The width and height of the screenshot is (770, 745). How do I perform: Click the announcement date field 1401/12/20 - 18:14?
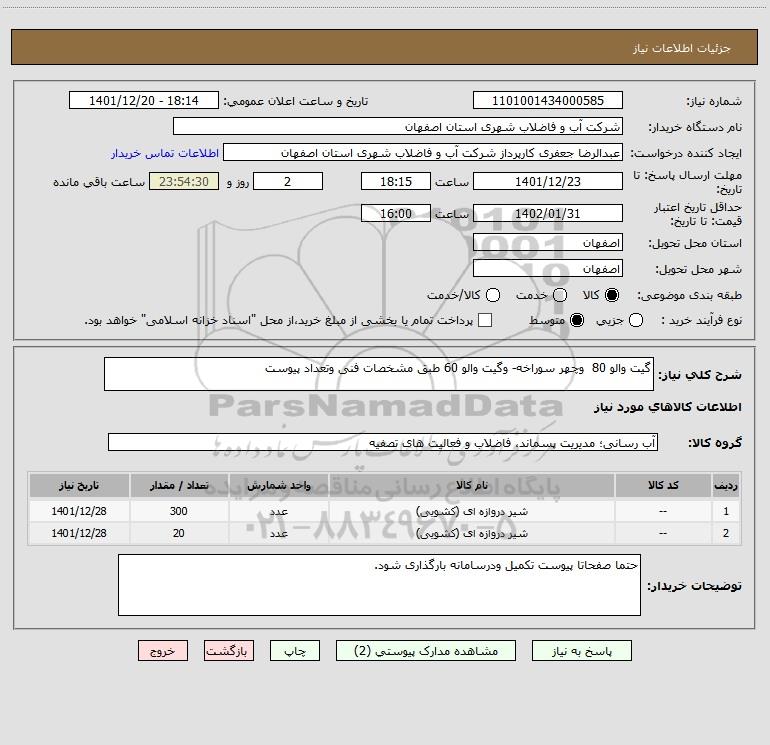[x=144, y=101]
